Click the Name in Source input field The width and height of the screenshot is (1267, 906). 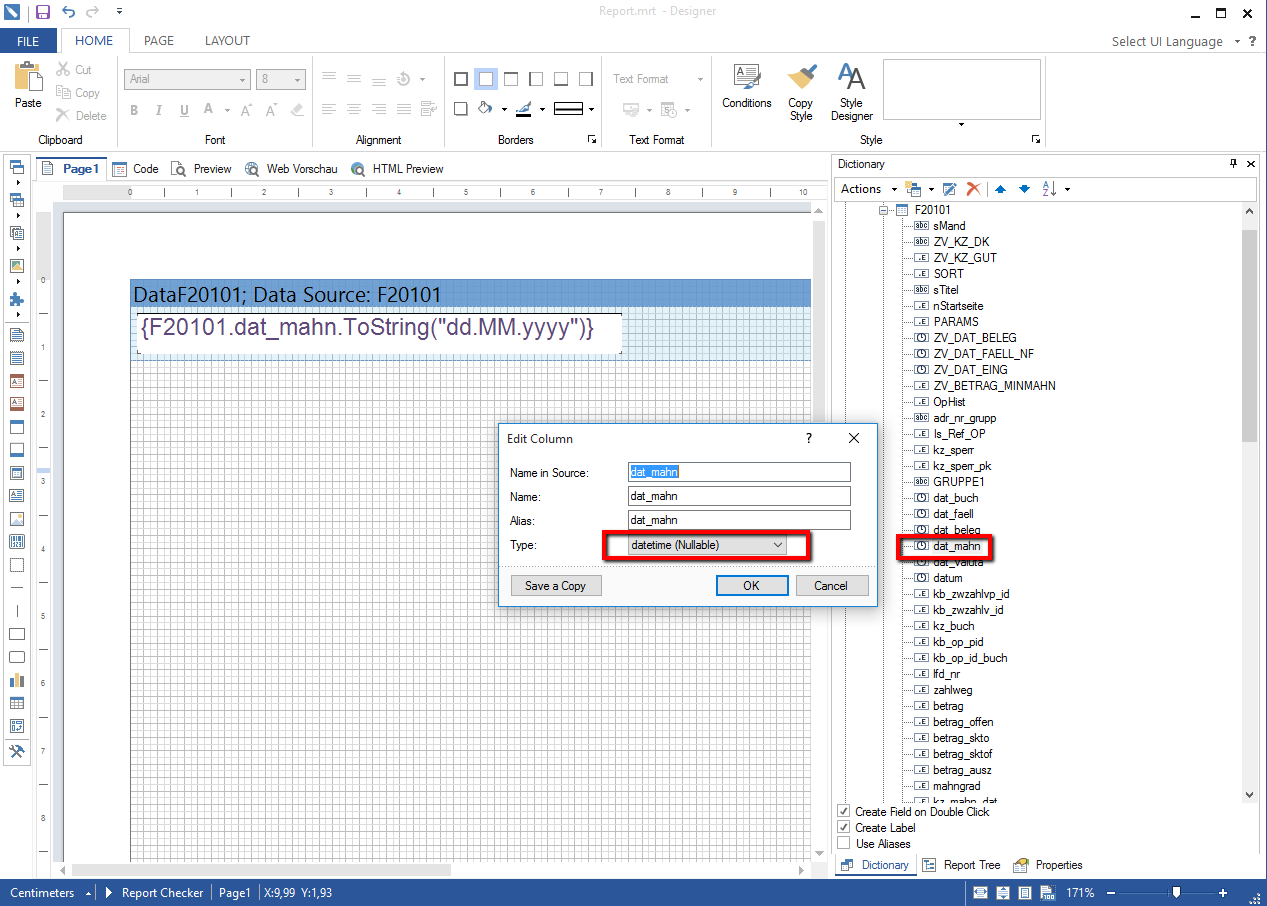739,472
